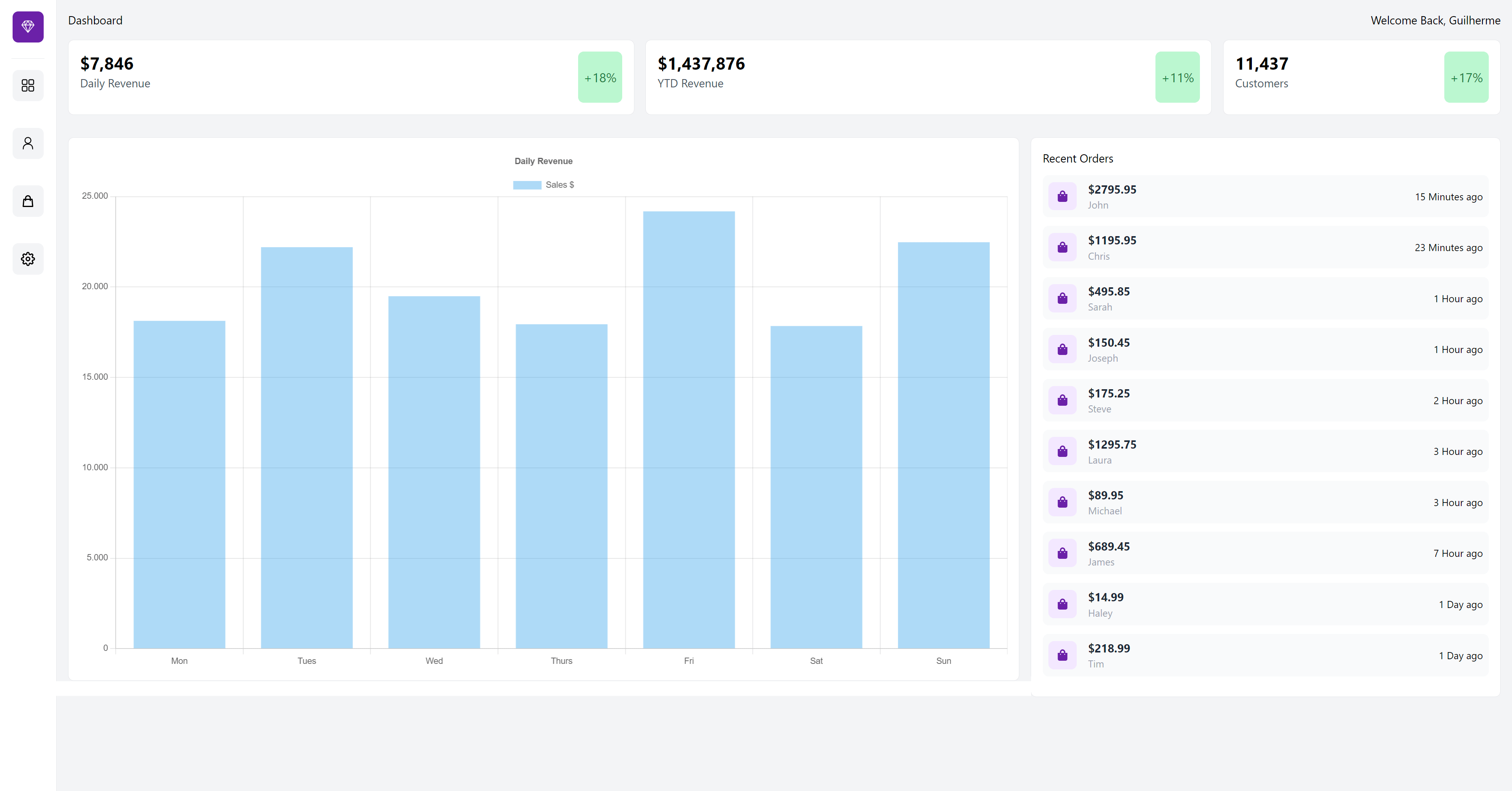Open the dashboard grid icon in sidebar
Screen dimensions: 1512x791
(28, 86)
